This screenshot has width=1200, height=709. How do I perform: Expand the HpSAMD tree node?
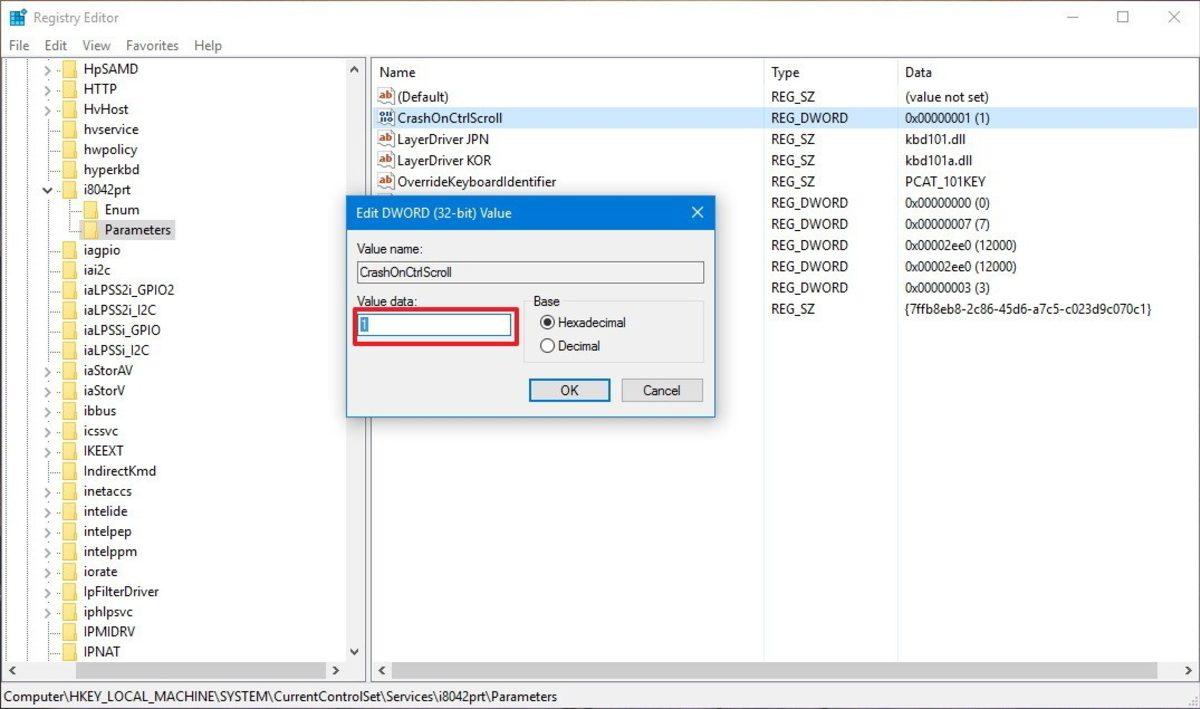pyautogui.click(x=46, y=69)
